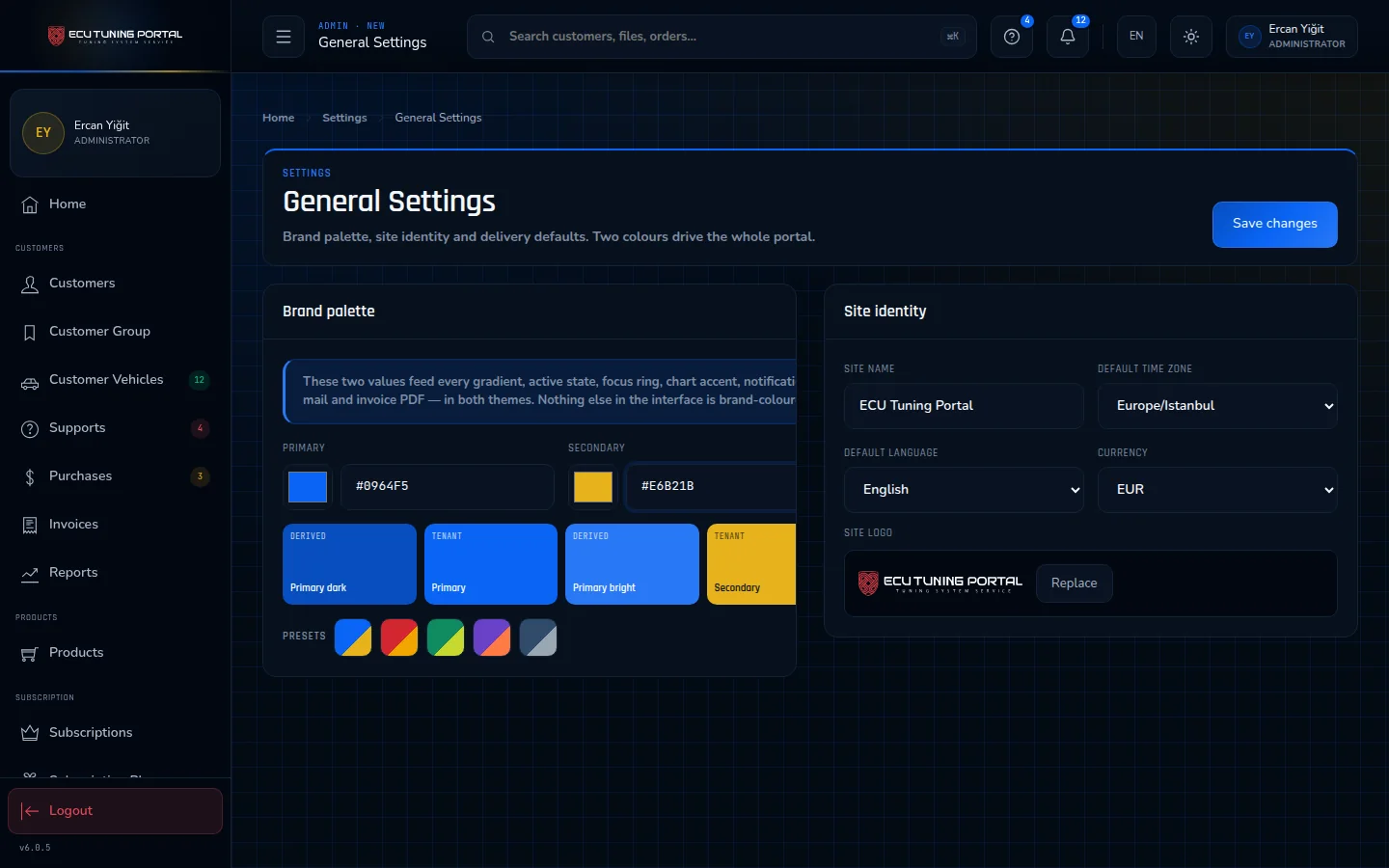Screen dimensions: 1389x868
Task: Open Reports in the sidebar
Action: 115,573
